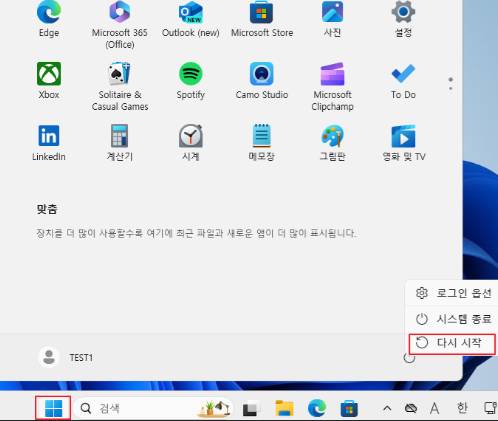Open the To Do app

[403, 81]
